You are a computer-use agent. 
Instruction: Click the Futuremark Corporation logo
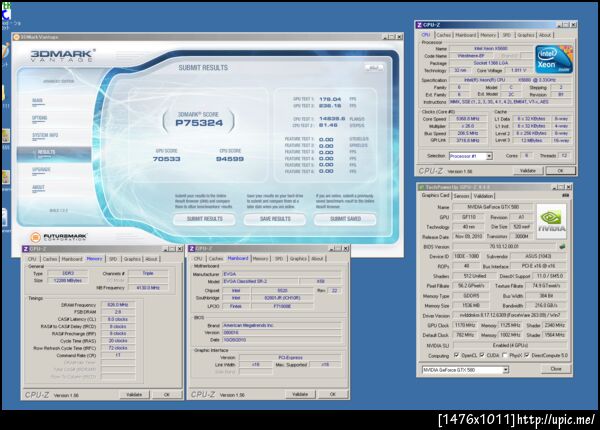[59, 237]
